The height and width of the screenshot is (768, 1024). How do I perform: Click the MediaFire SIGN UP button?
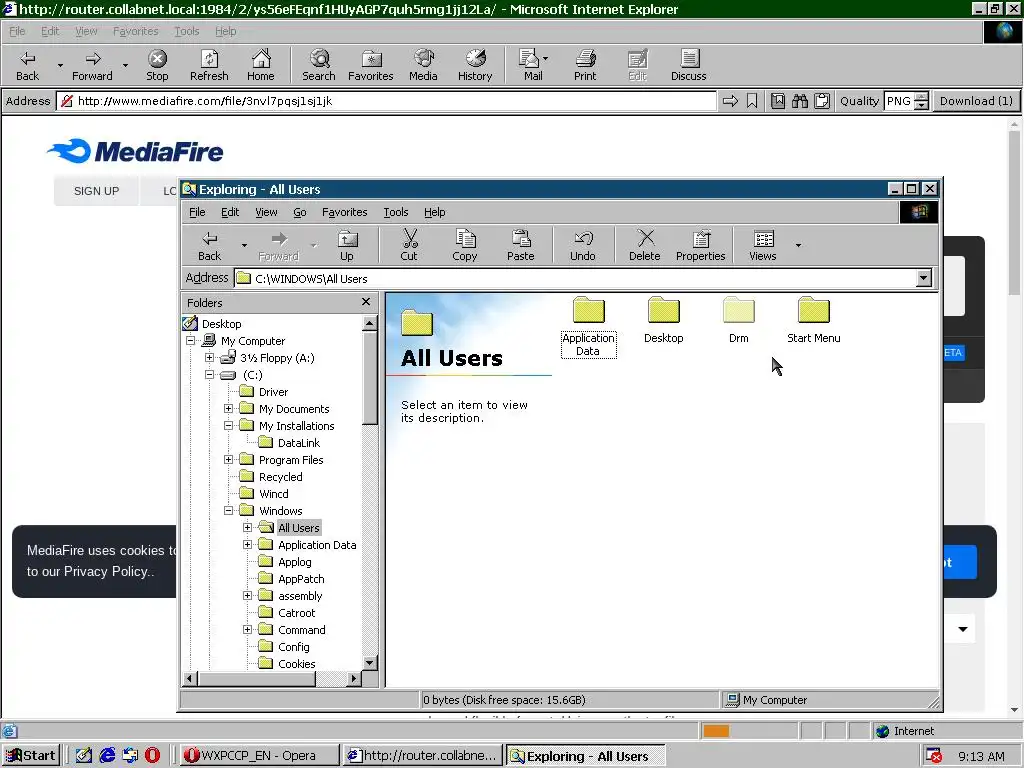[x=97, y=191]
